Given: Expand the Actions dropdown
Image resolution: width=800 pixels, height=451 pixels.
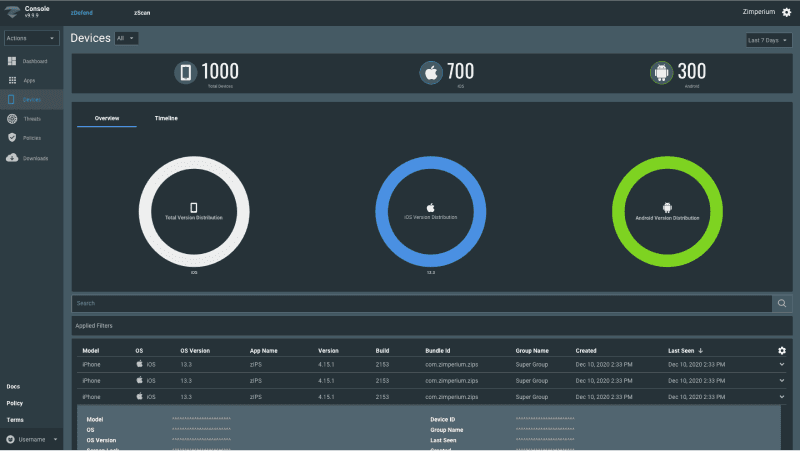Looking at the screenshot, I should (x=31, y=38).
